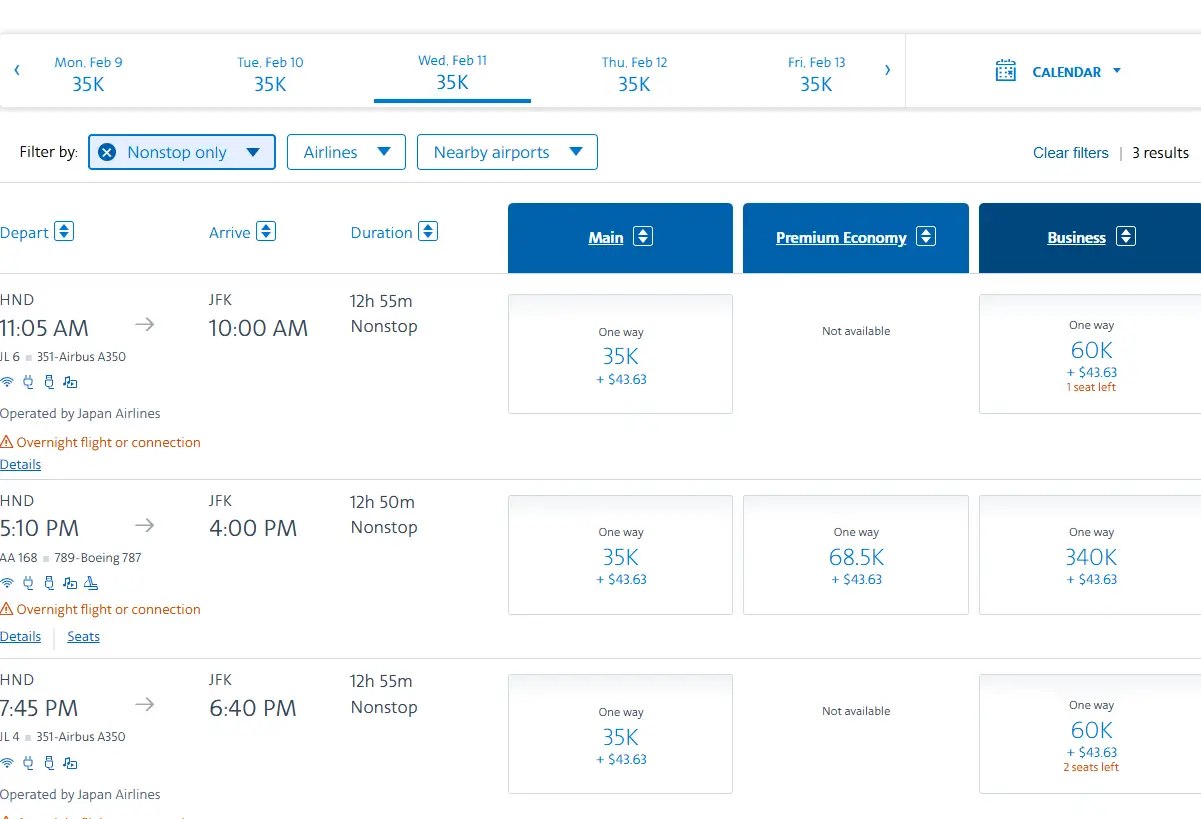Sort results by Duration
The width and height of the screenshot is (1201, 819).
point(428,232)
